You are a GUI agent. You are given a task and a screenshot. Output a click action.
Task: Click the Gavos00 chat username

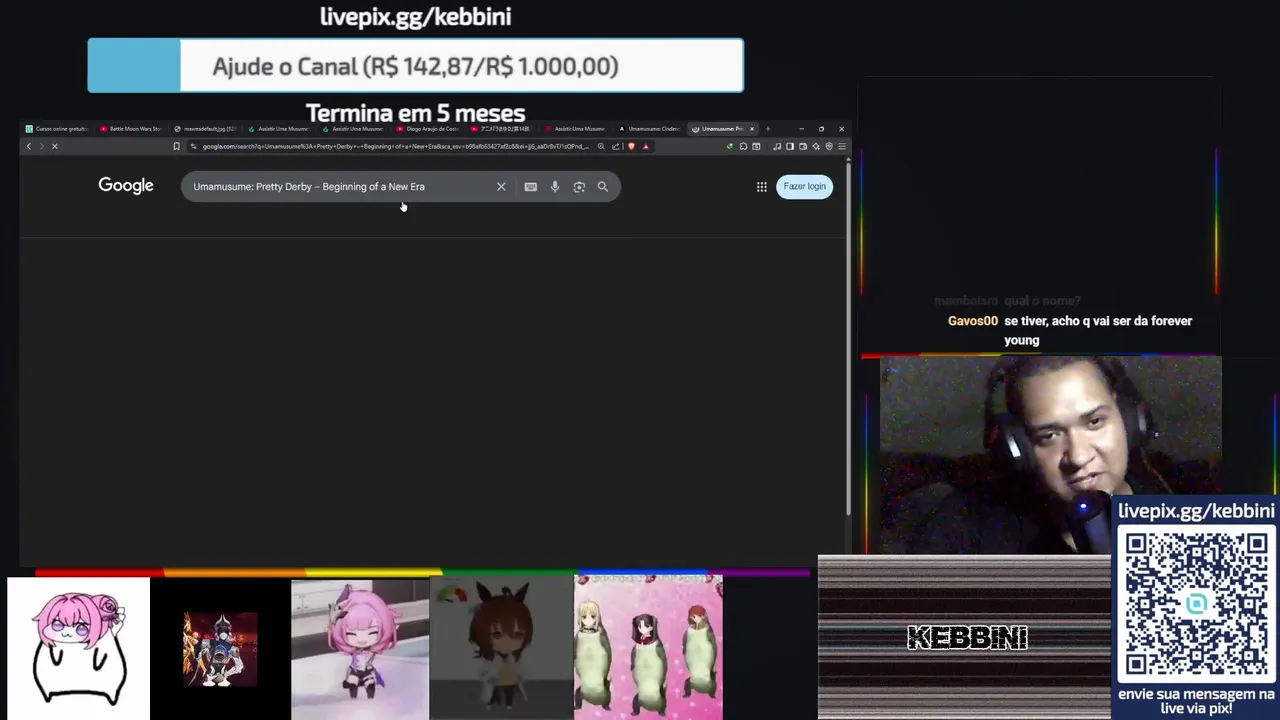point(973,321)
